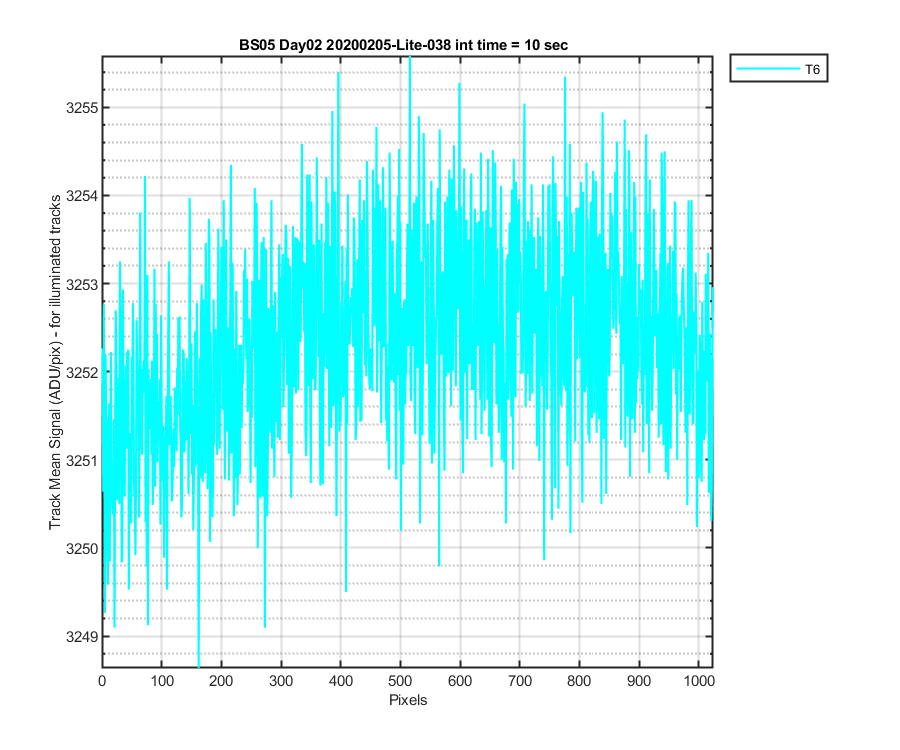Click the 3252 y-axis tick label
The width and height of the screenshot is (900, 750).
[x=82, y=372]
